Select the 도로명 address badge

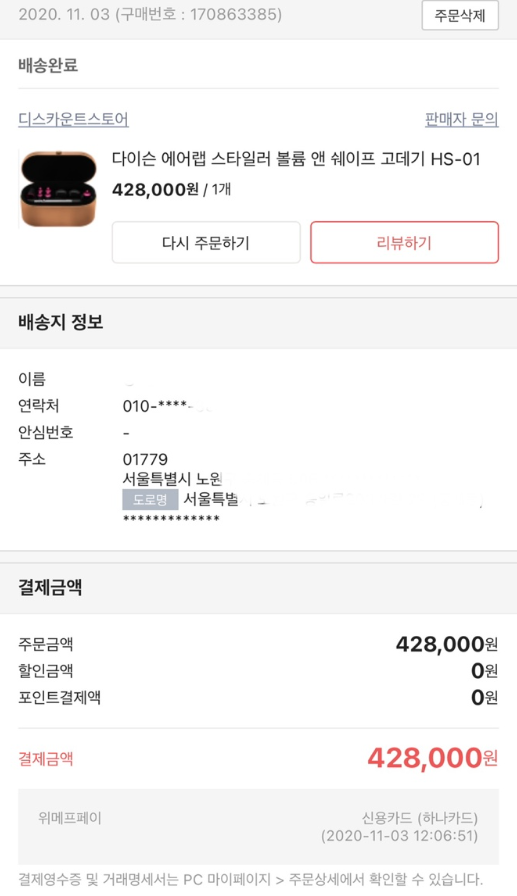(x=150, y=499)
